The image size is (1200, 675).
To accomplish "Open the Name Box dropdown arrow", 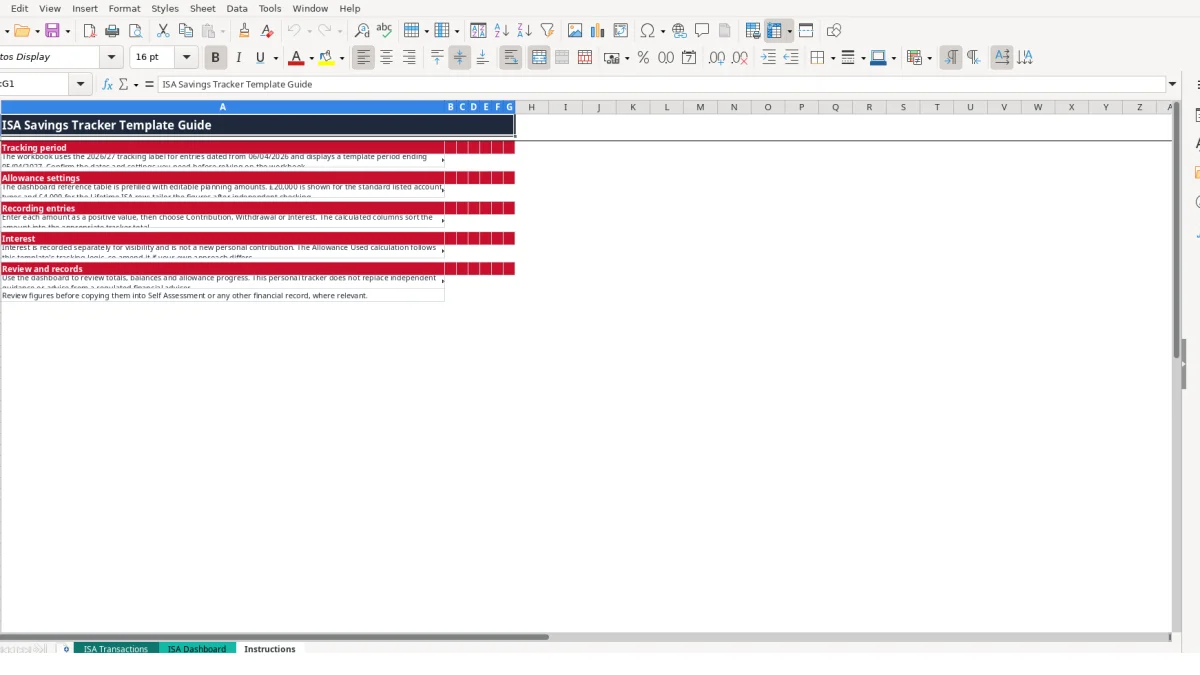I will 81,85.
